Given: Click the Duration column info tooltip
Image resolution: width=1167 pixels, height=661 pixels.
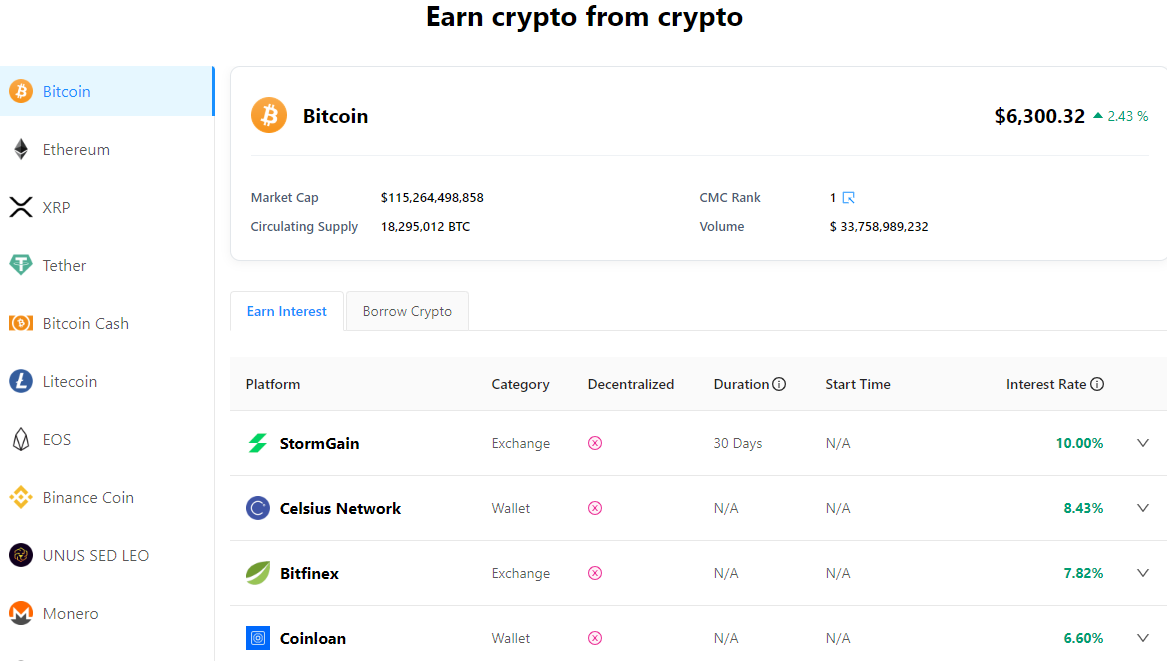Looking at the screenshot, I should coord(781,383).
